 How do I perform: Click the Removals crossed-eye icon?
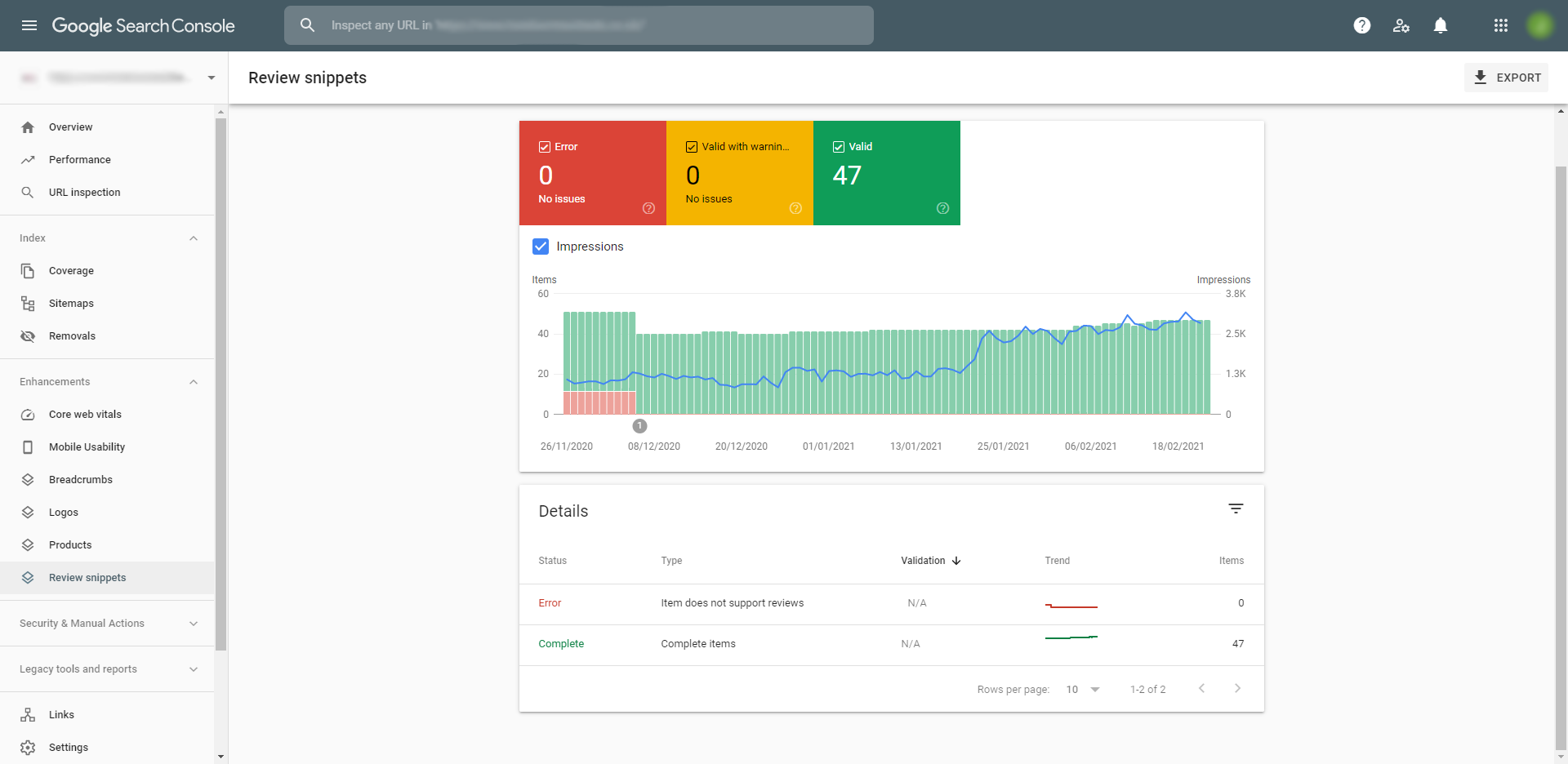(x=28, y=336)
